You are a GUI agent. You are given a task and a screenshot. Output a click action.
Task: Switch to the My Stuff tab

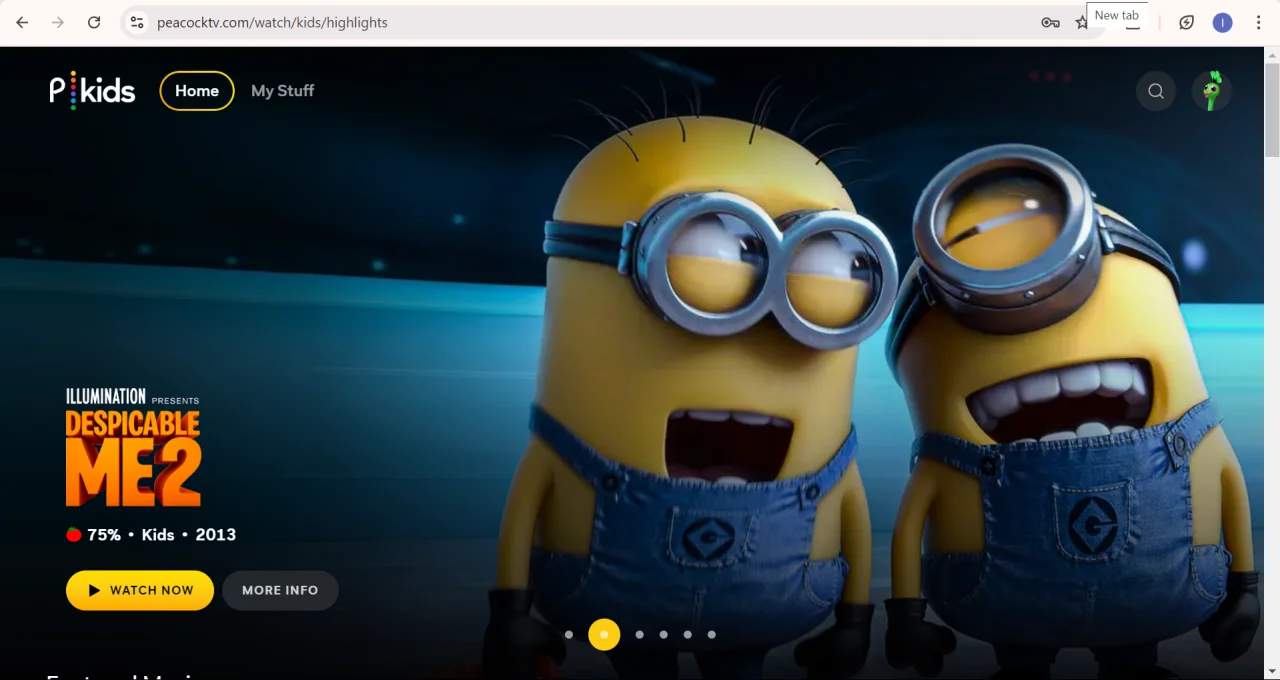pyautogui.click(x=282, y=91)
